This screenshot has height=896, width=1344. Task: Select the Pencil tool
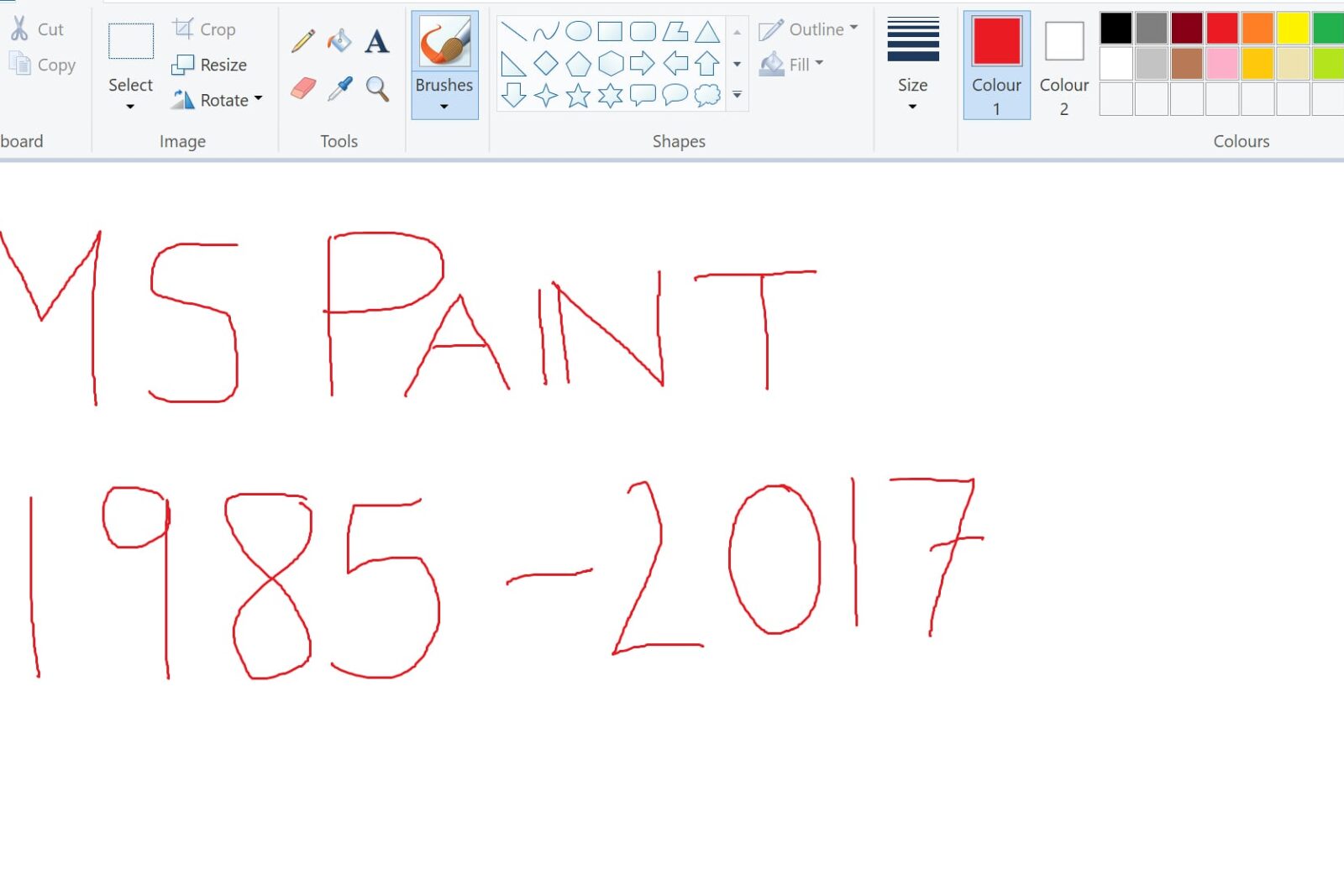303,40
